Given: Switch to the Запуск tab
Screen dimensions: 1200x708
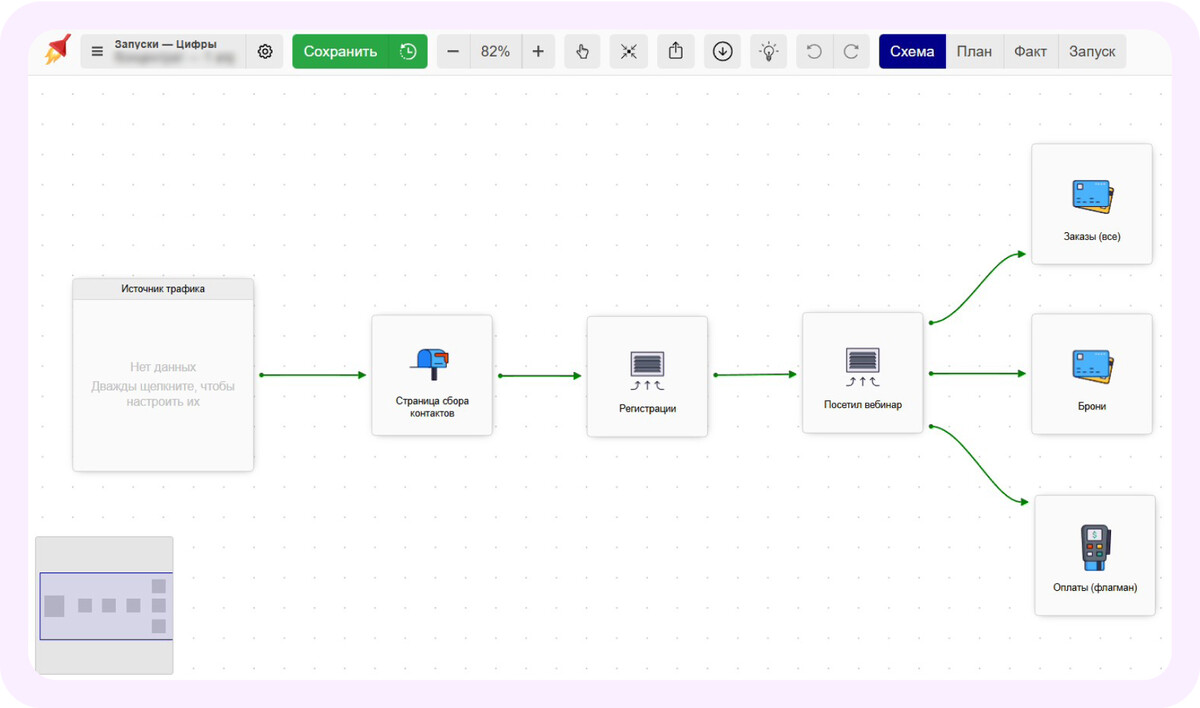Looking at the screenshot, I should (1092, 52).
